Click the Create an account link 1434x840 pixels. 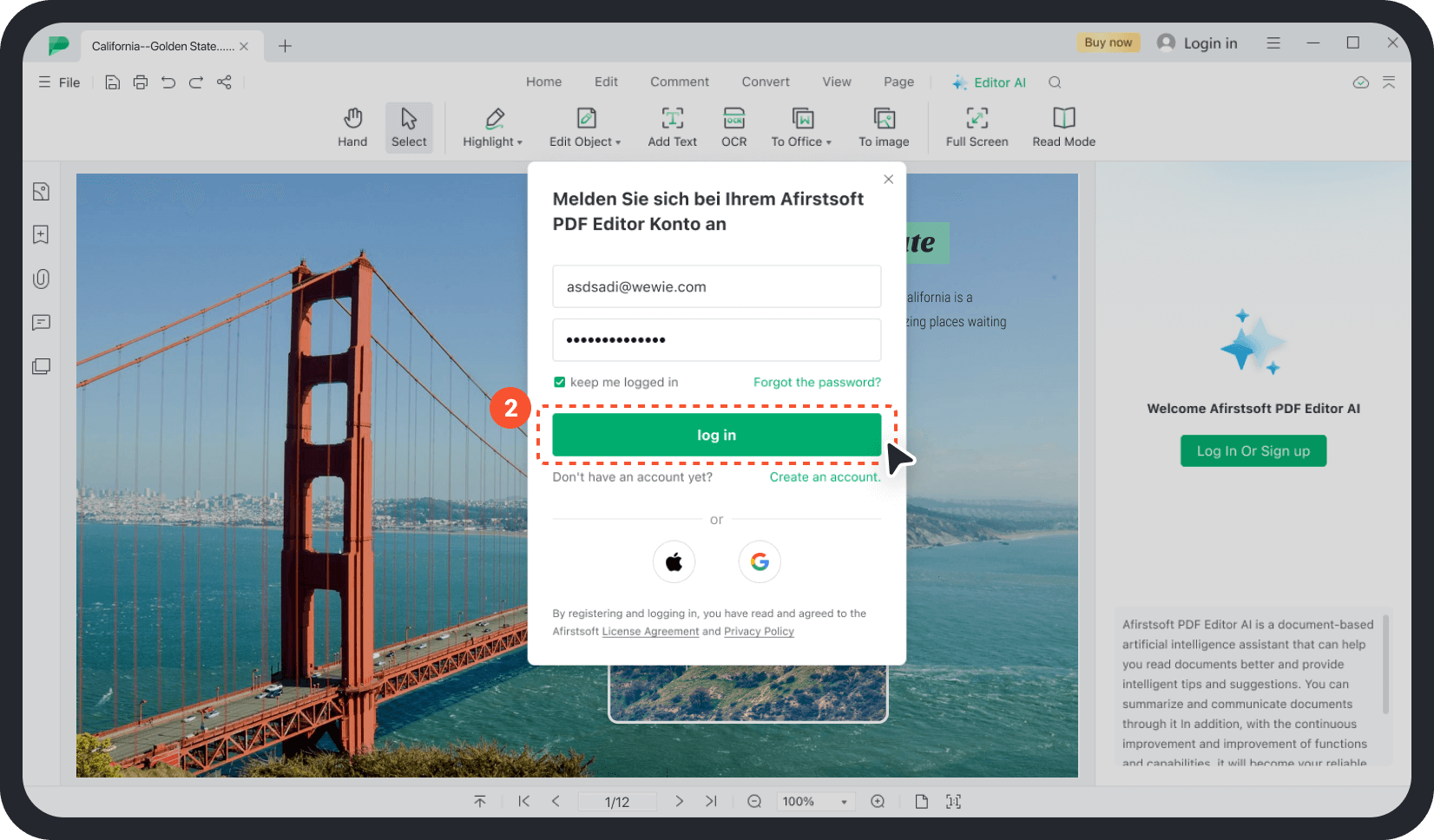[825, 477]
